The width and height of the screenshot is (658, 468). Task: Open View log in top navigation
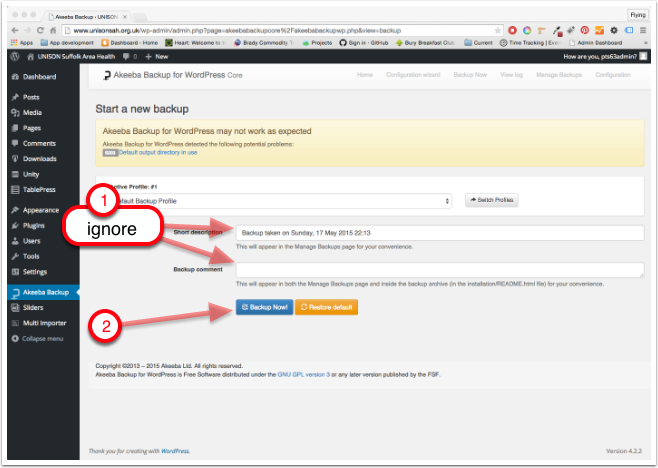(511, 75)
